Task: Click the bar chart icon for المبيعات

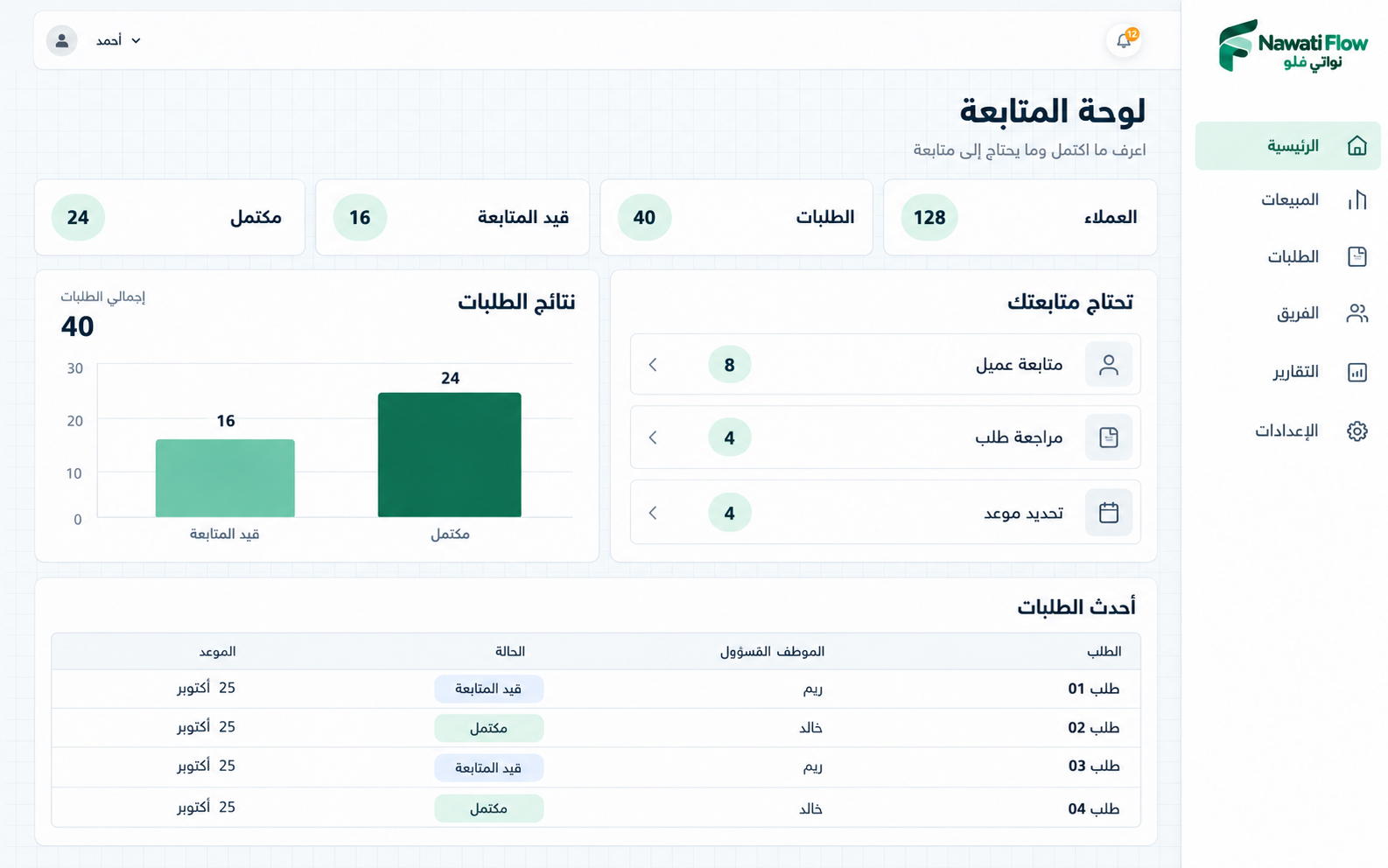Action: (x=1356, y=199)
